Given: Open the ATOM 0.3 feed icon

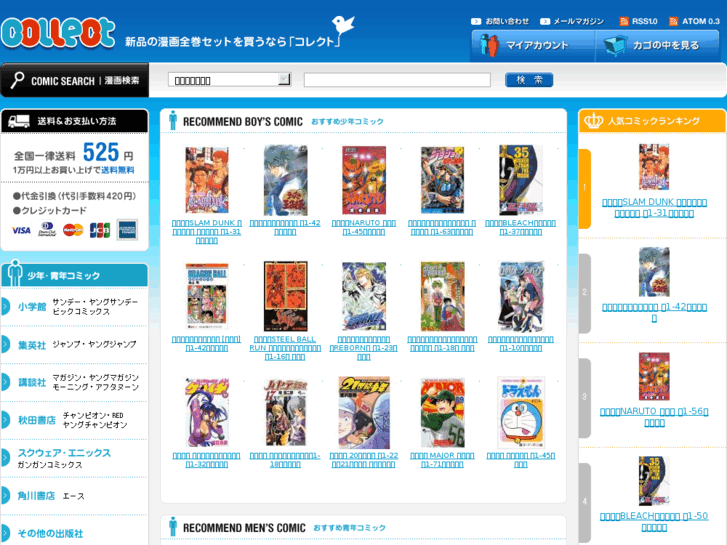Looking at the screenshot, I should click(x=673, y=21).
